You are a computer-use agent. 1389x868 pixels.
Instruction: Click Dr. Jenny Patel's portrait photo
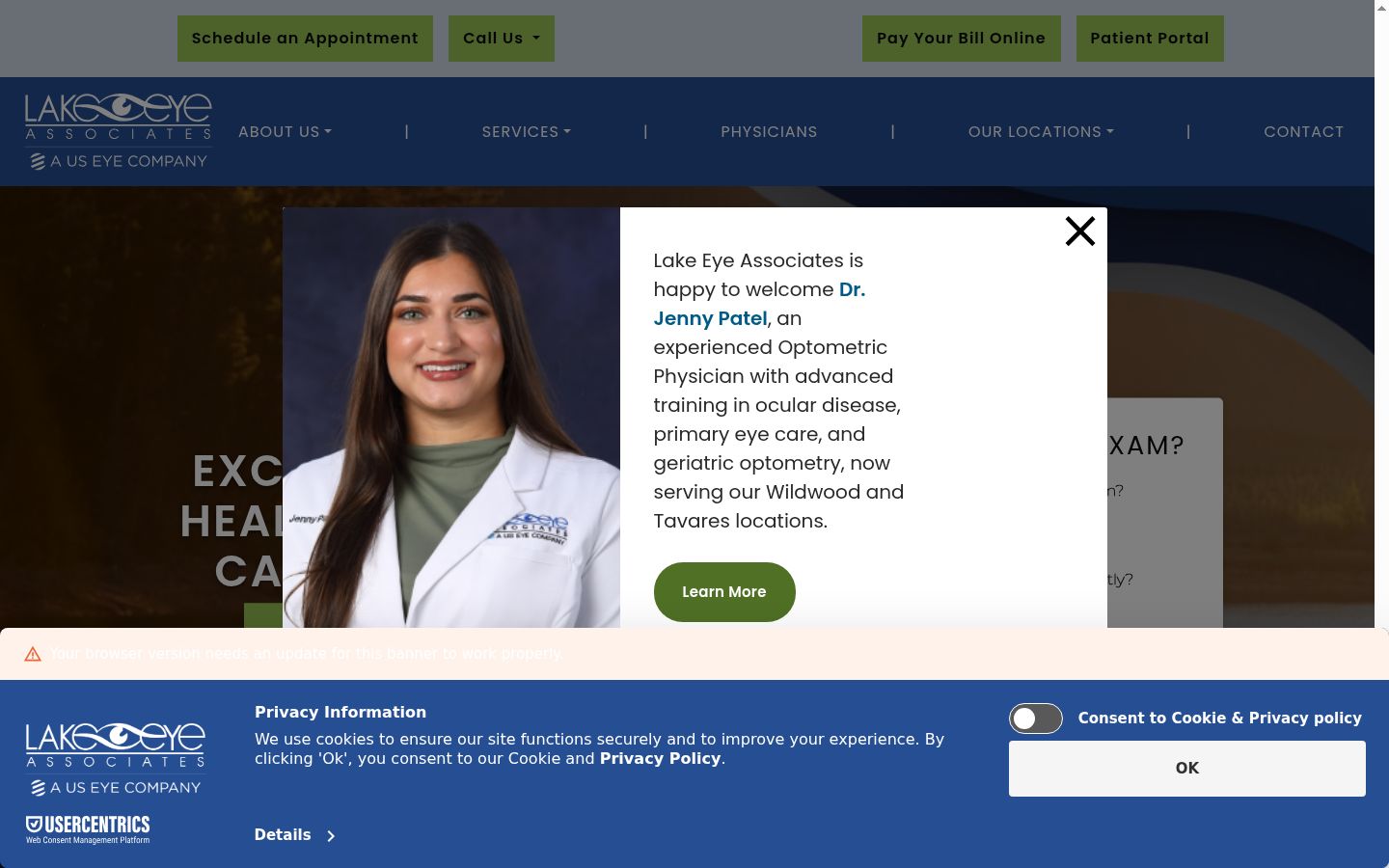tap(451, 418)
